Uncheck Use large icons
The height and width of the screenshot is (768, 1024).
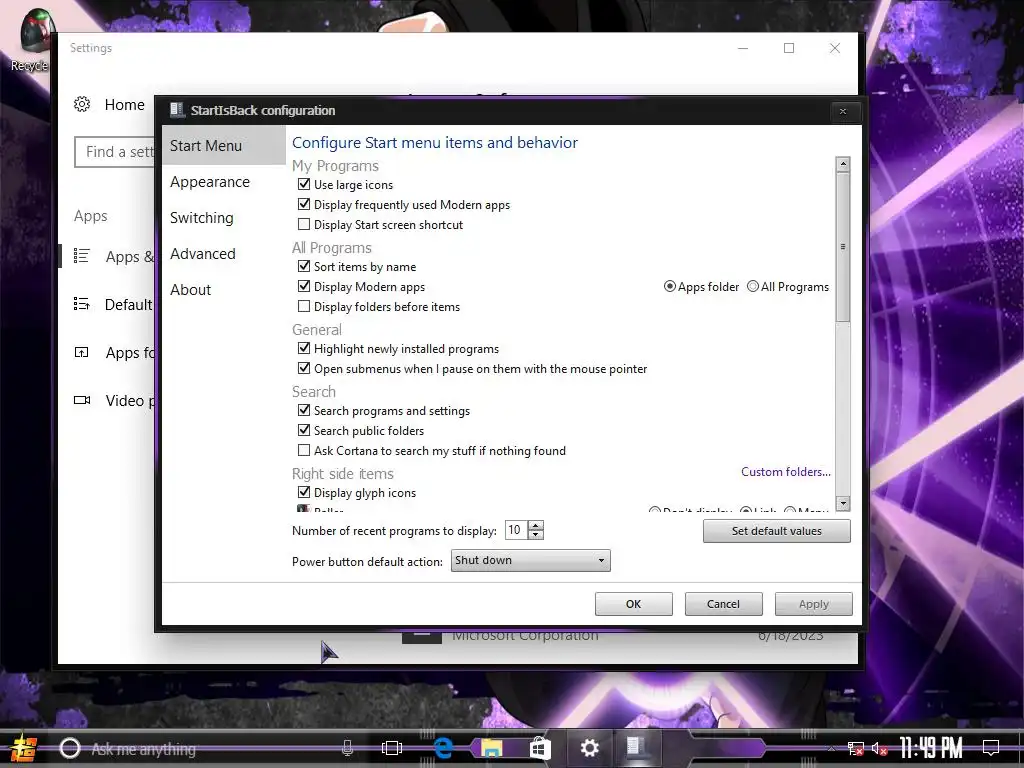[x=304, y=185]
